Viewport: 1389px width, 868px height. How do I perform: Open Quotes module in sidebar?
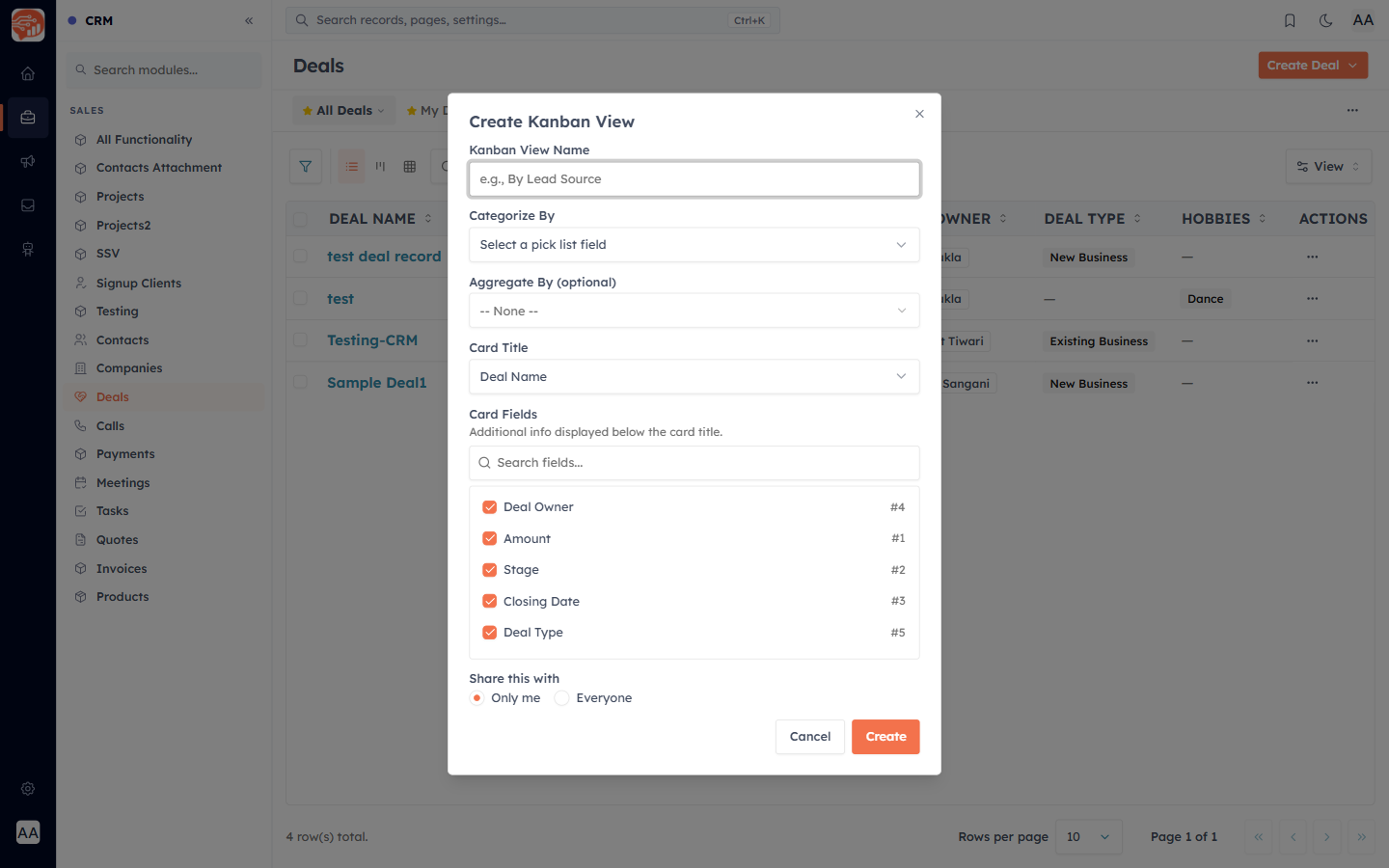coord(117,540)
